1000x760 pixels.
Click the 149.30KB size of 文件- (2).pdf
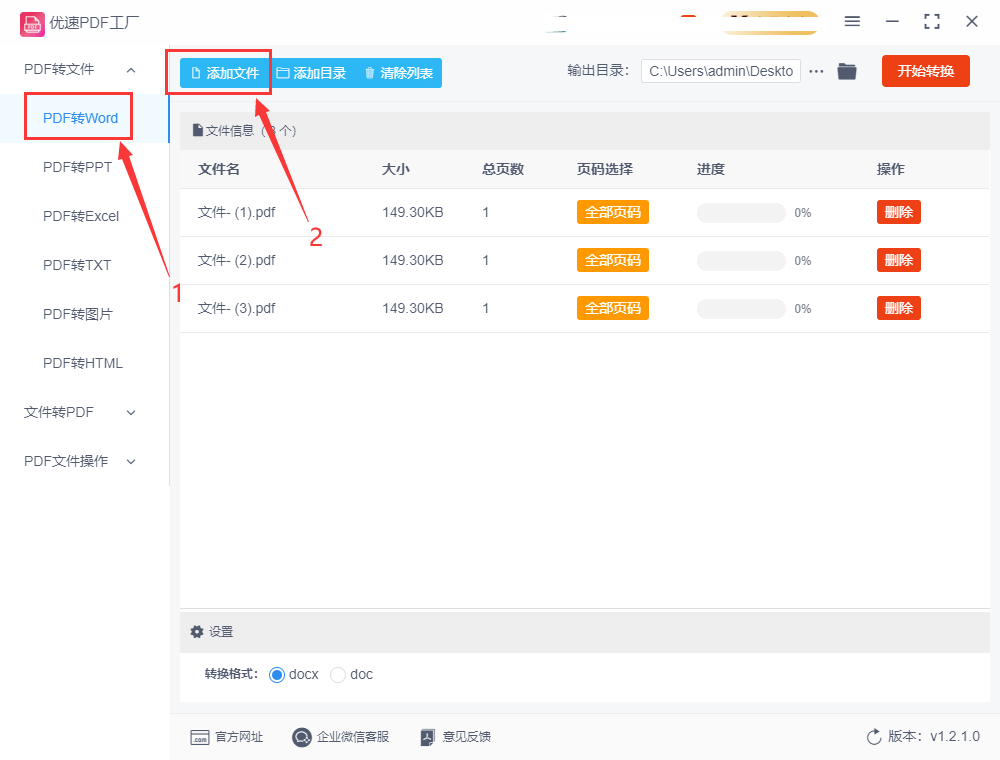click(413, 260)
